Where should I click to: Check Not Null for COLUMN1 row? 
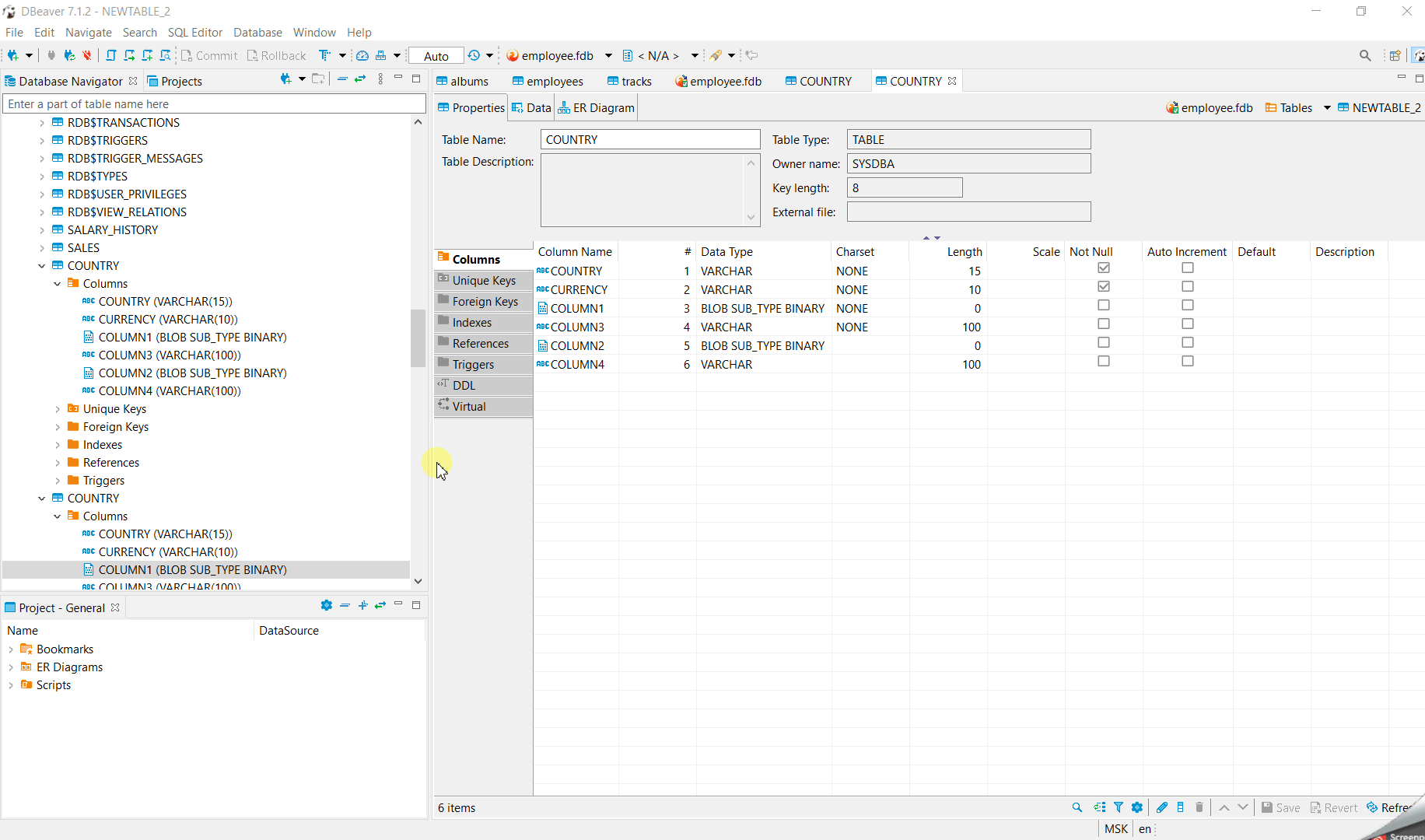click(x=1104, y=306)
